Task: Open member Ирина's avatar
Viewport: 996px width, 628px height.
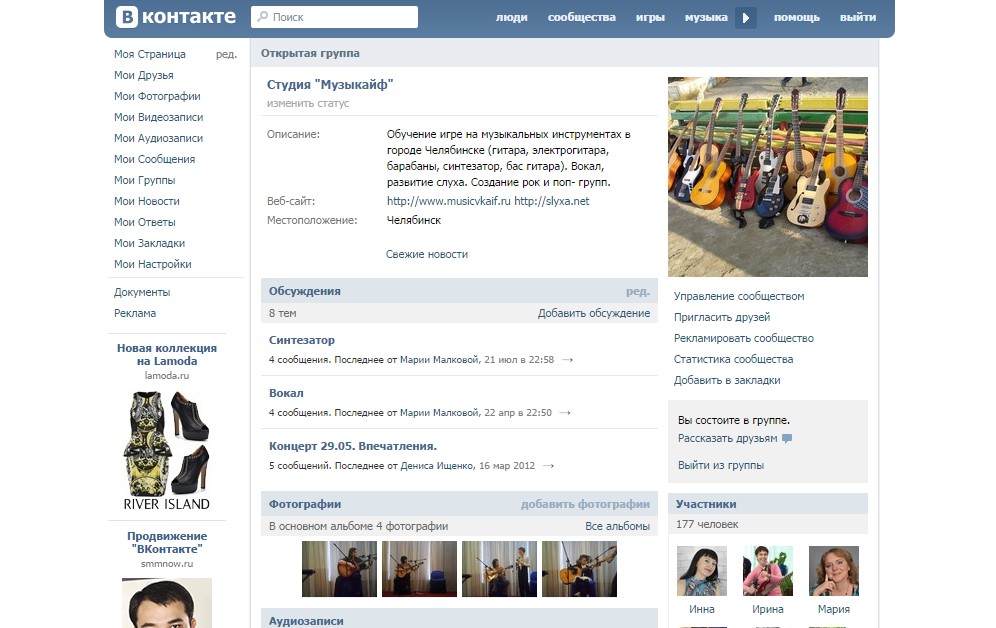Action: click(768, 571)
